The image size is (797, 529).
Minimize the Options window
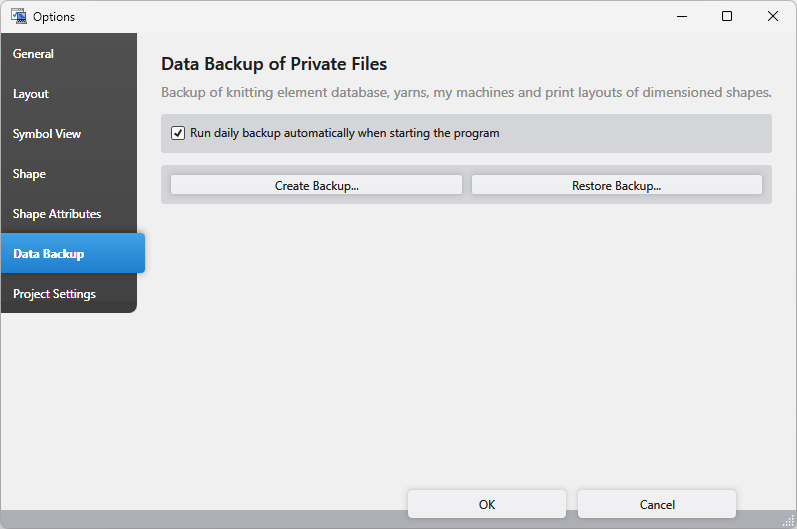(x=681, y=16)
